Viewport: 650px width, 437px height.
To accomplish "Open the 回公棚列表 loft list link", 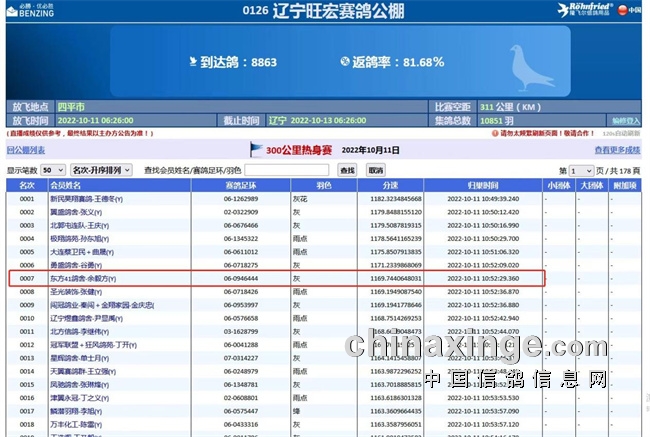I will click(27, 150).
